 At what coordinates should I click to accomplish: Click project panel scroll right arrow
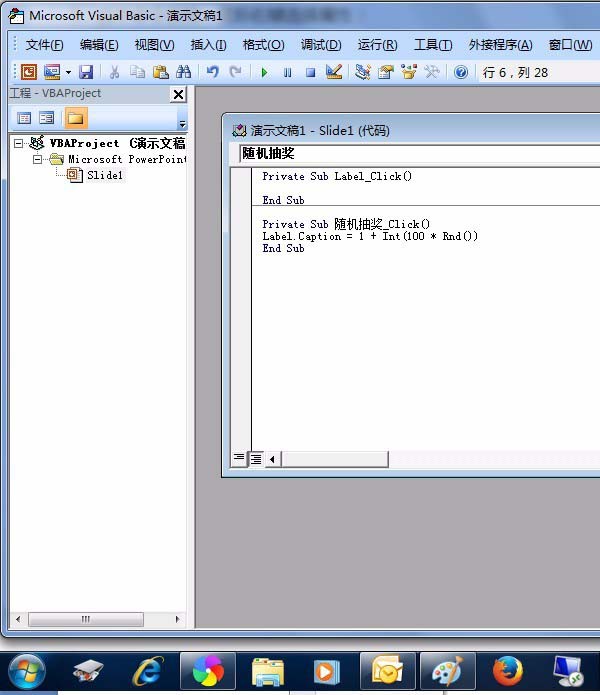tap(178, 619)
